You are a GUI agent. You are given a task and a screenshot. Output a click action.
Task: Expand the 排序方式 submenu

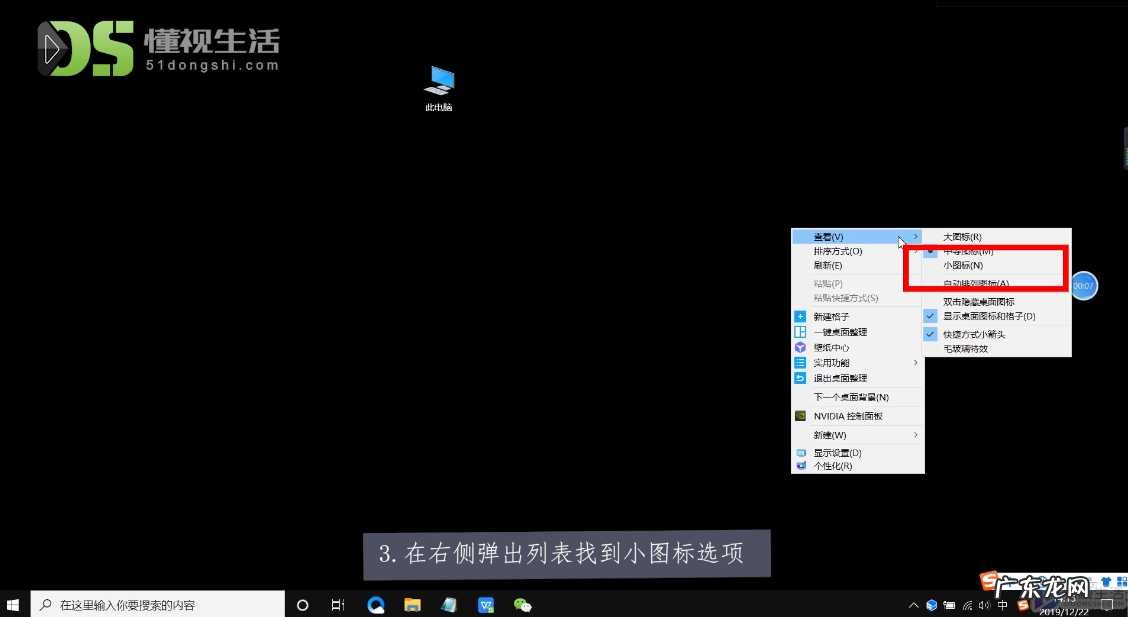[840, 251]
